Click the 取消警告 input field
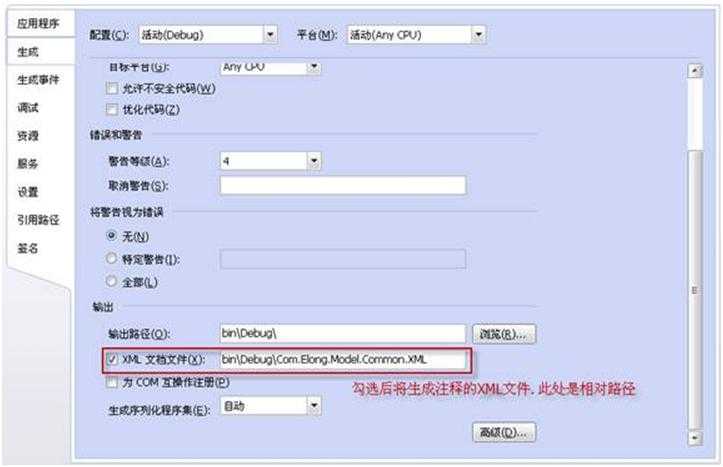The width and height of the screenshot is (723, 467). click(343, 185)
